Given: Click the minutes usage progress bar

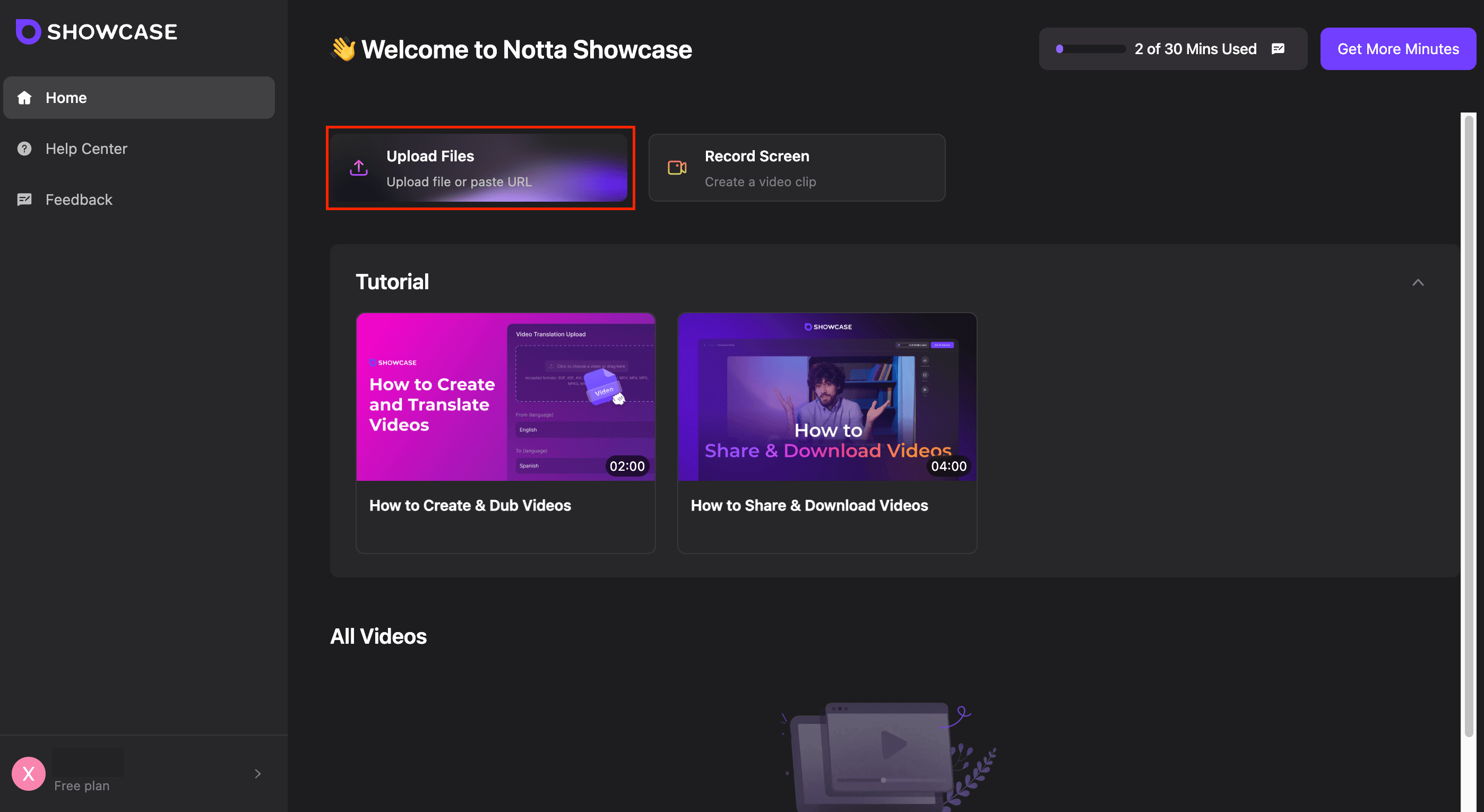Looking at the screenshot, I should pyautogui.click(x=1091, y=49).
